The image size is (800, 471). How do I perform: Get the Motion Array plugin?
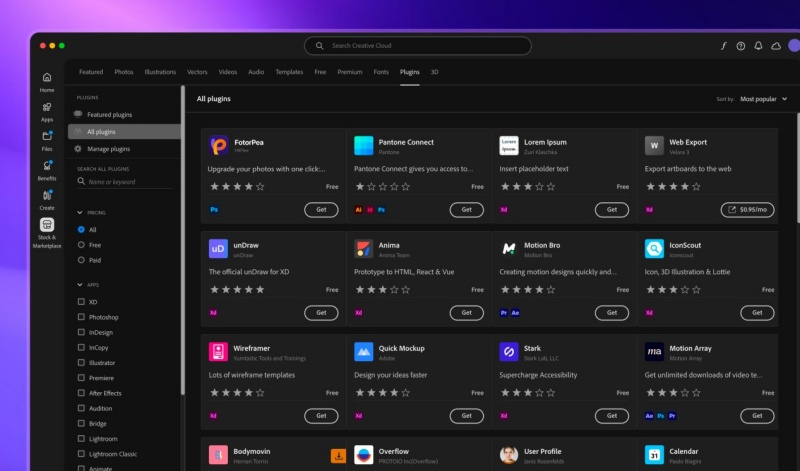coord(757,416)
